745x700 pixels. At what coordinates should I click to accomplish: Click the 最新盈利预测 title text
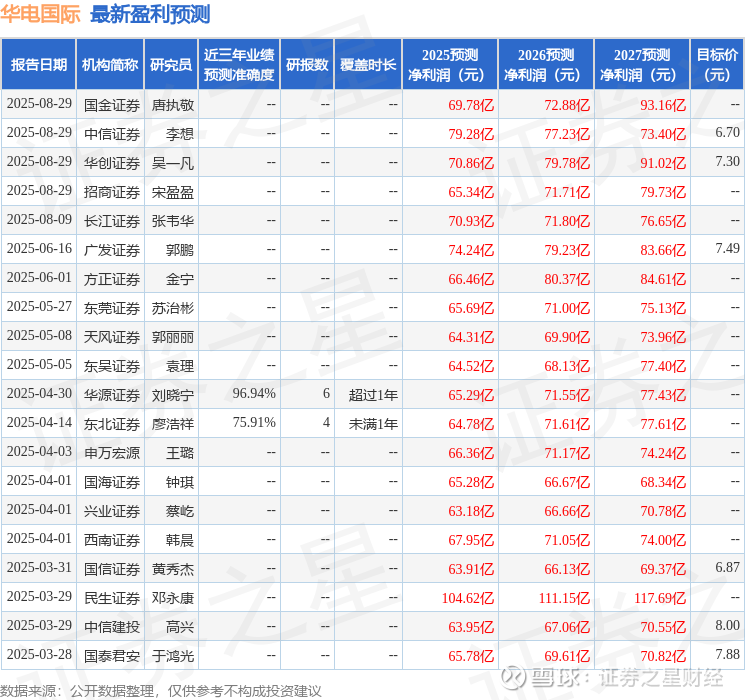tap(150, 14)
